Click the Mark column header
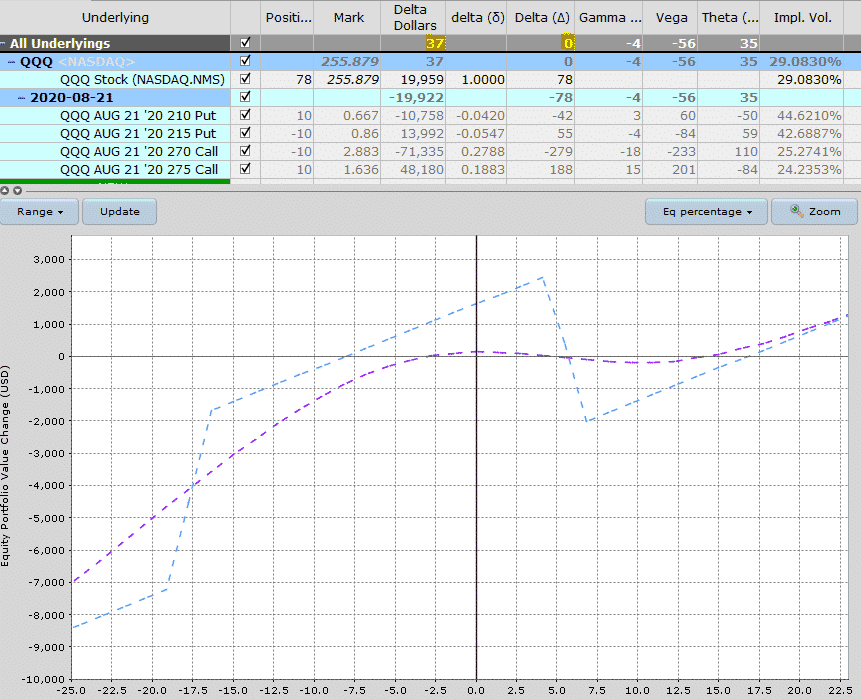The image size is (861, 699). point(348,18)
